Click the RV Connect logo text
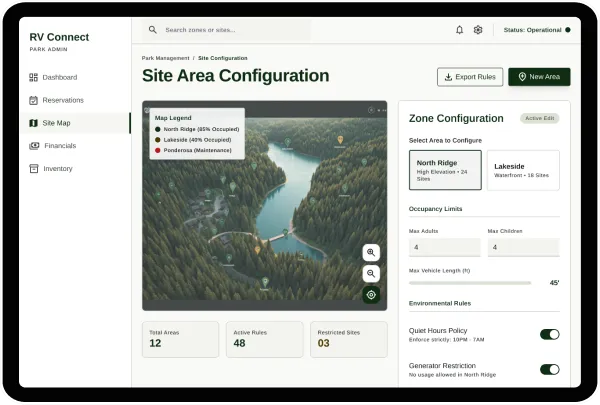This screenshot has width=600, height=405. tap(59, 37)
